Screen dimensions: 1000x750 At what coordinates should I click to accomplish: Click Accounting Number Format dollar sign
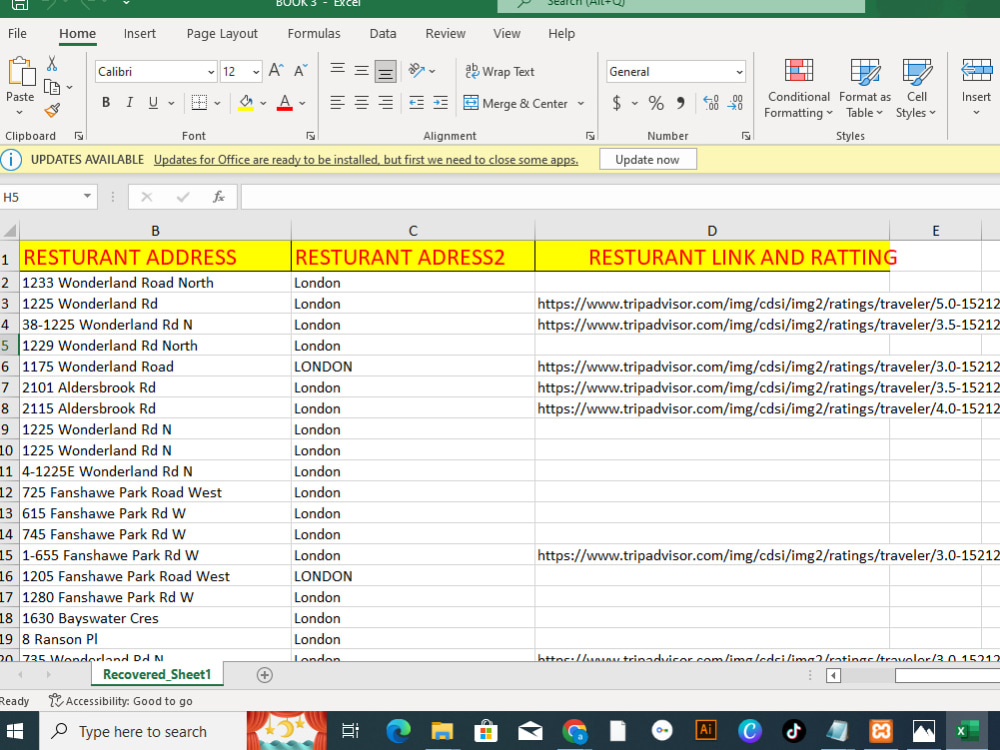(x=616, y=103)
